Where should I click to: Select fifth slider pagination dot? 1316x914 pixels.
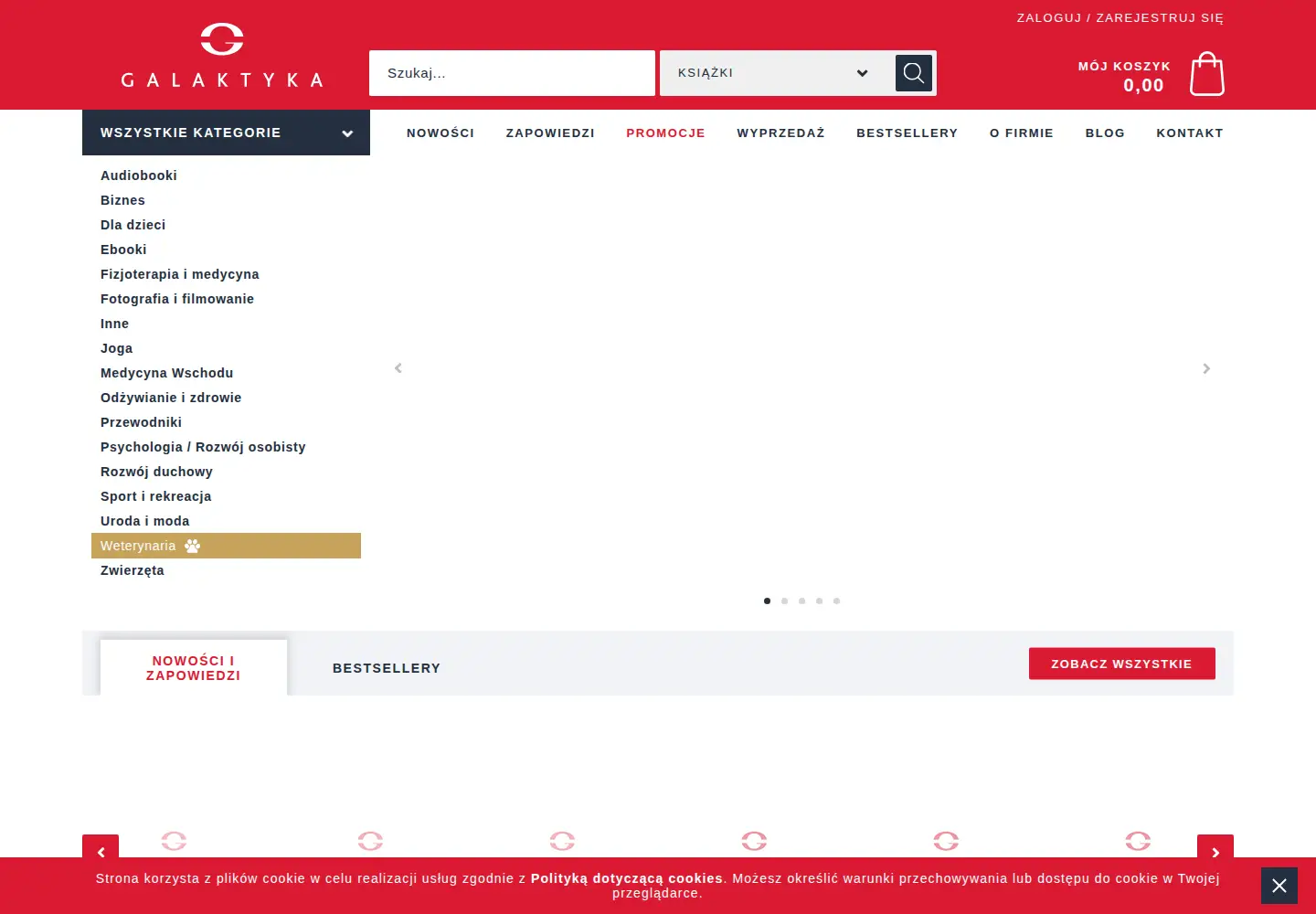pos(836,601)
